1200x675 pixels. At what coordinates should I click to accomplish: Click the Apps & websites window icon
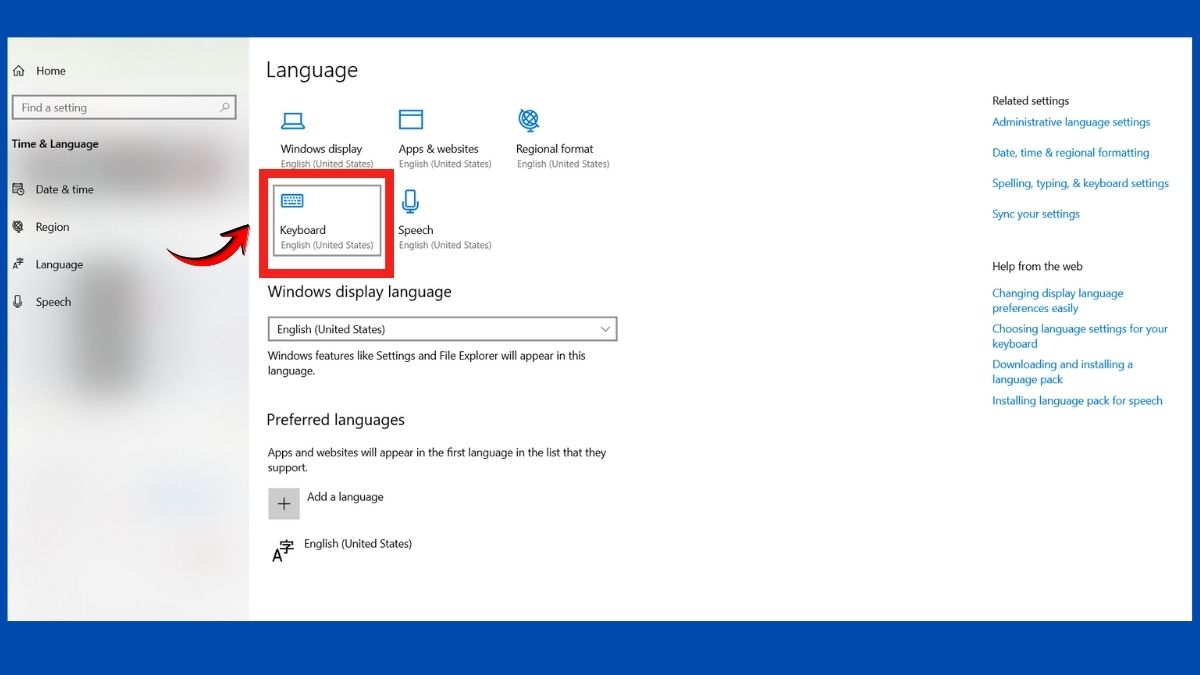410,120
